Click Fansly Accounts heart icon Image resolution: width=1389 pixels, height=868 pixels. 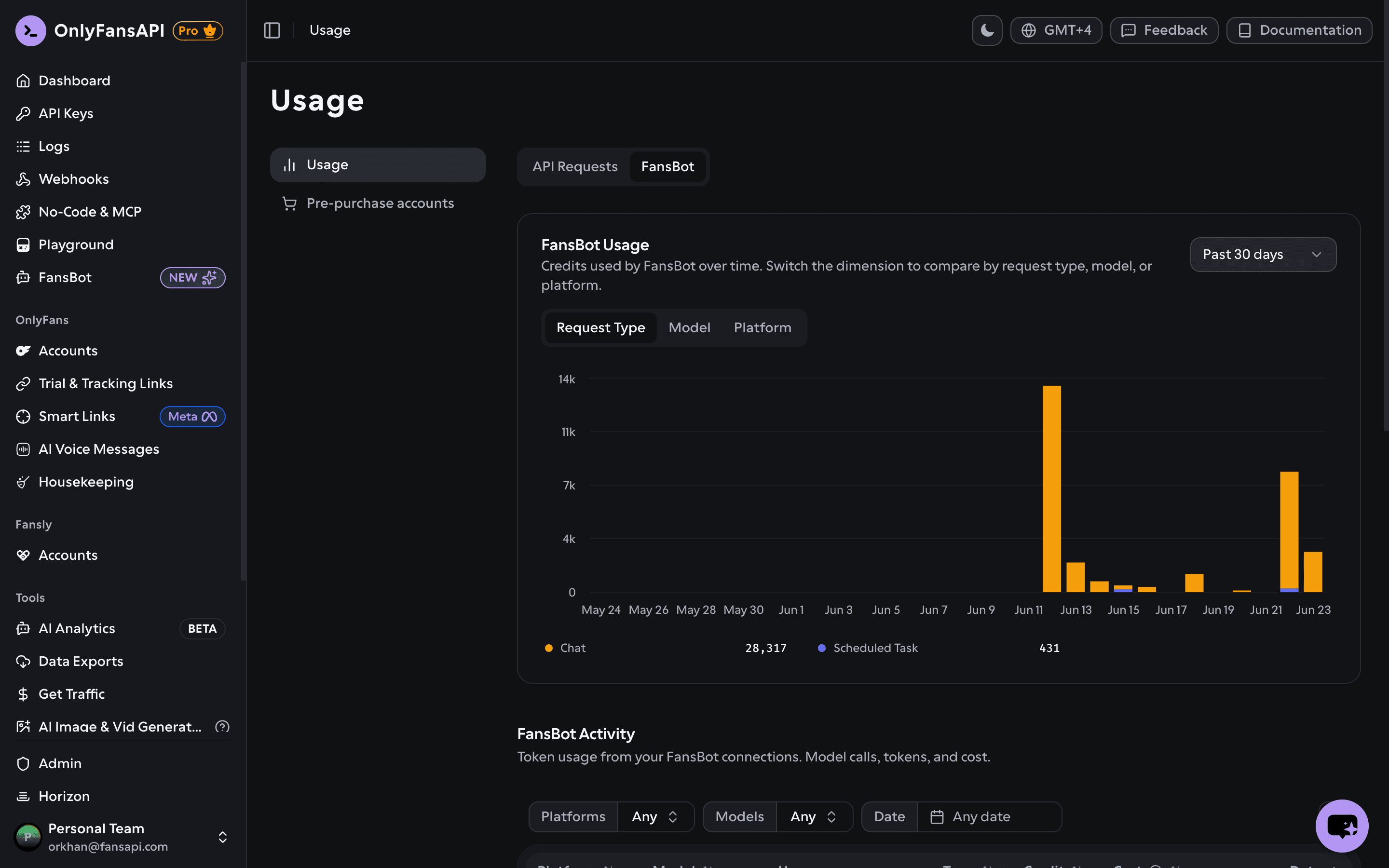(23, 555)
